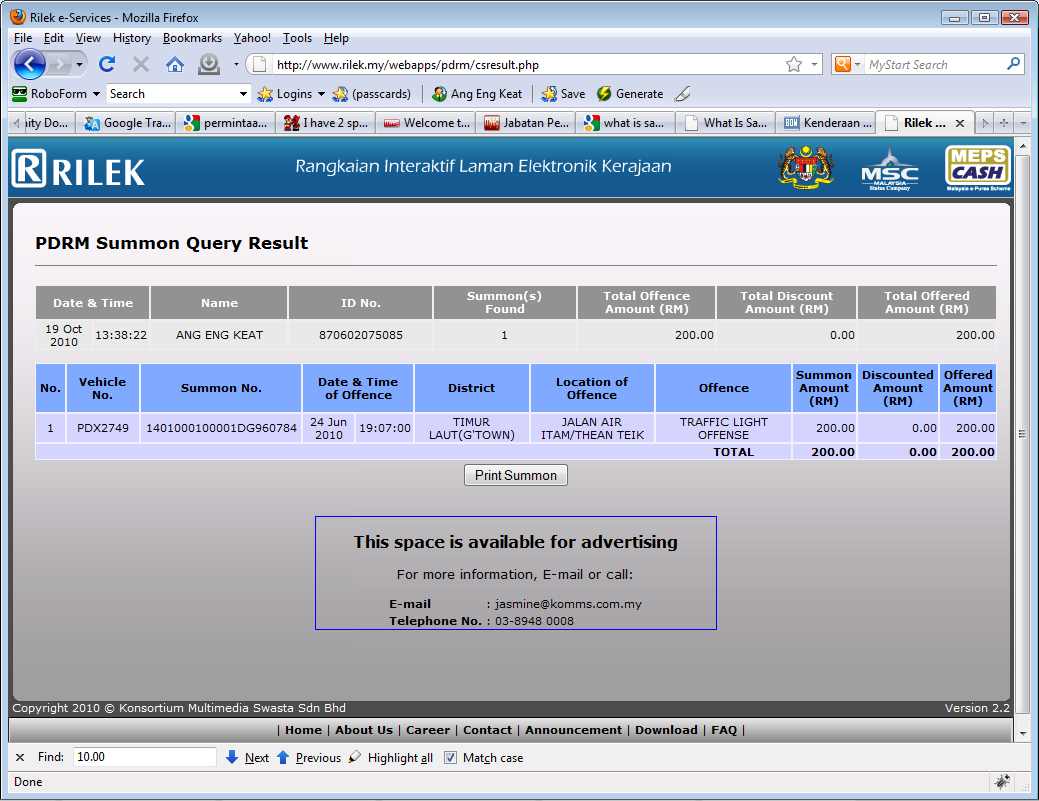Open RoboForm passcards

(x=372, y=94)
